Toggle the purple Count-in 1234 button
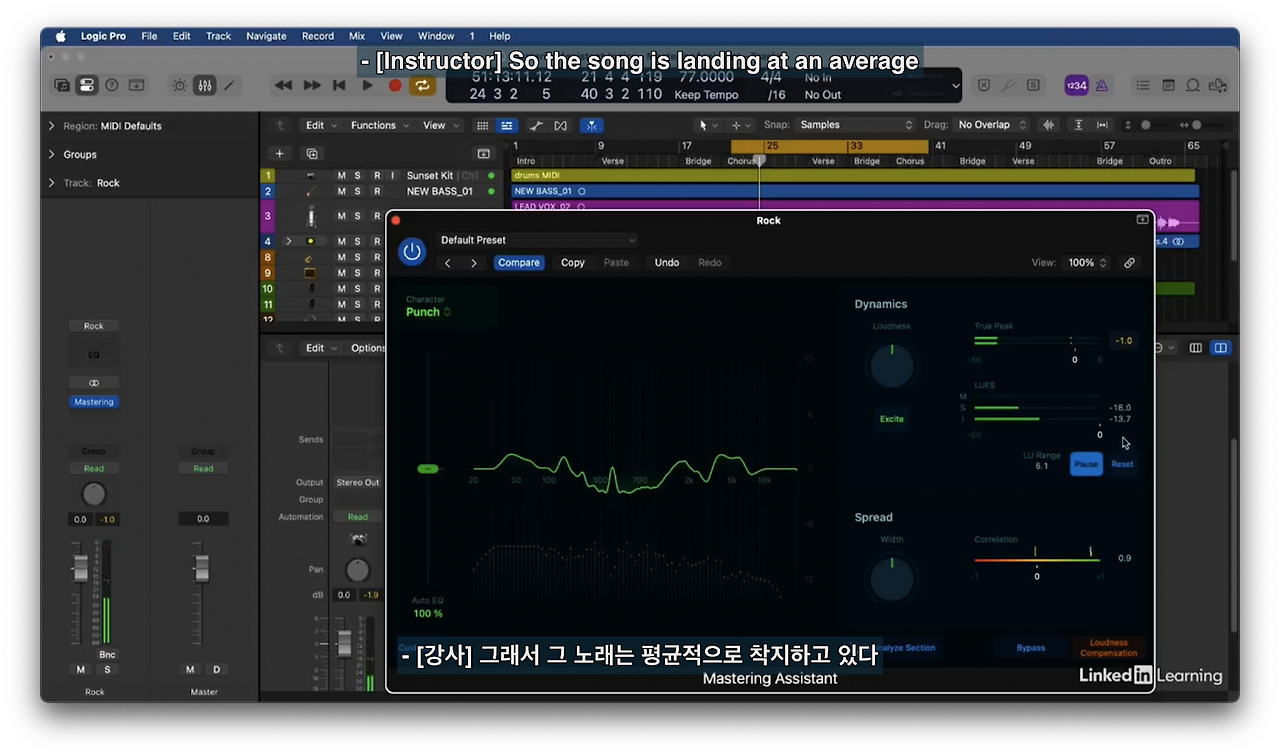The height and width of the screenshot is (756, 1280). 1076,86
